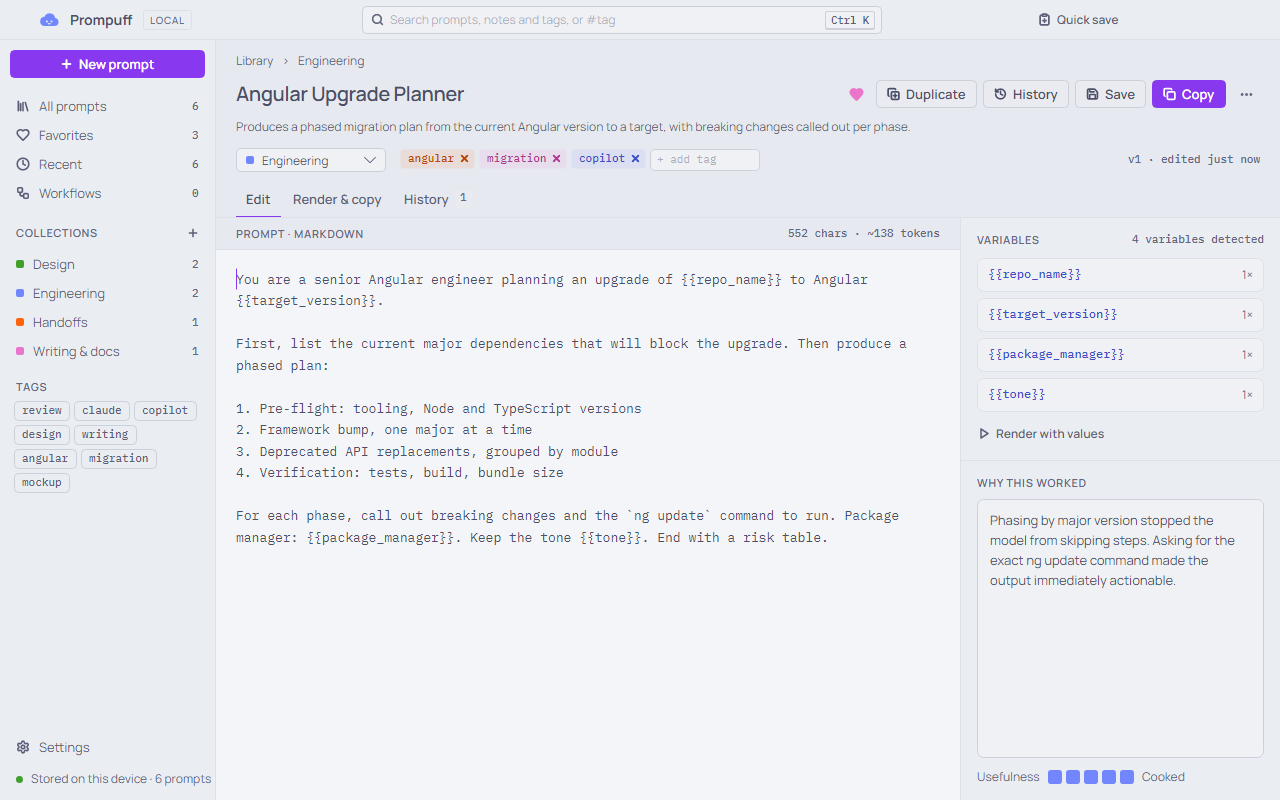This screenshot has height=800, width=1280.
Task: Click into the prompt markdown editor
Action: 588,524
